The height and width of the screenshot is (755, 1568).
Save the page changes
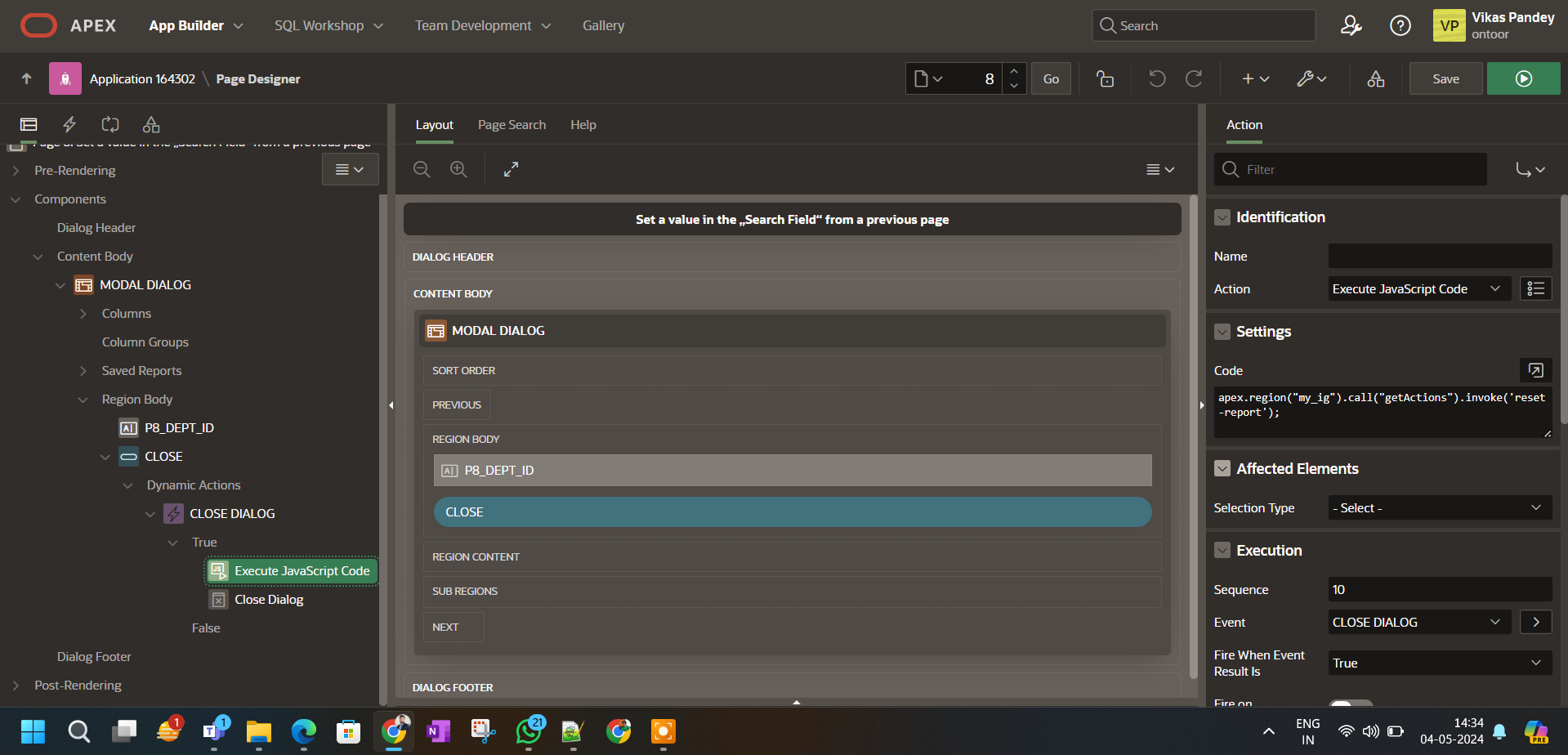pyautogui.click(x=1445, y=78)
